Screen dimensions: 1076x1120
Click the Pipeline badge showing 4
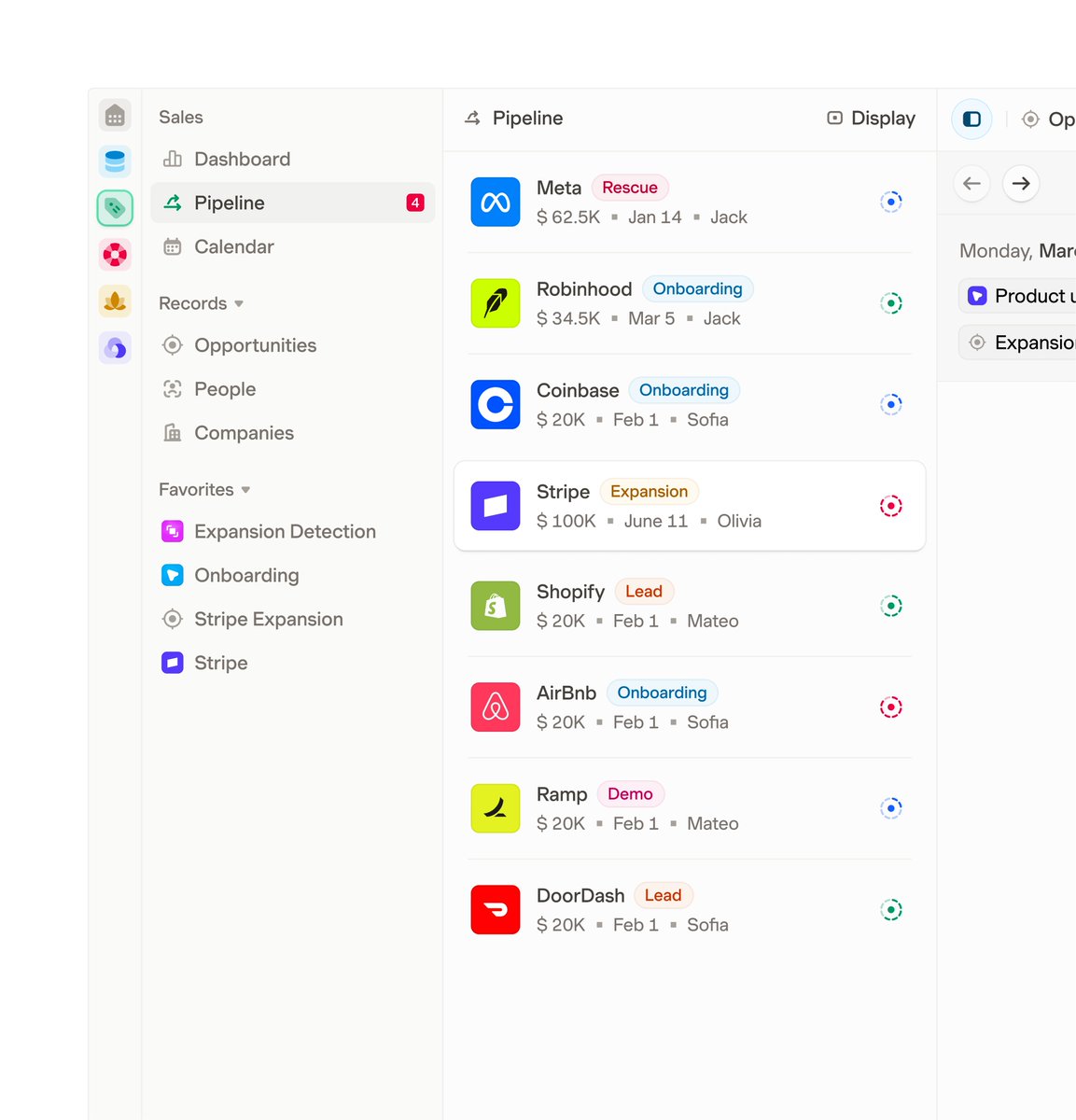tap(415, 203)
